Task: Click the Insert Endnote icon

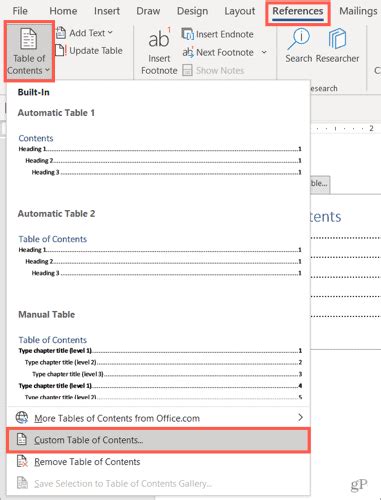Action: (x=188, y=34)
